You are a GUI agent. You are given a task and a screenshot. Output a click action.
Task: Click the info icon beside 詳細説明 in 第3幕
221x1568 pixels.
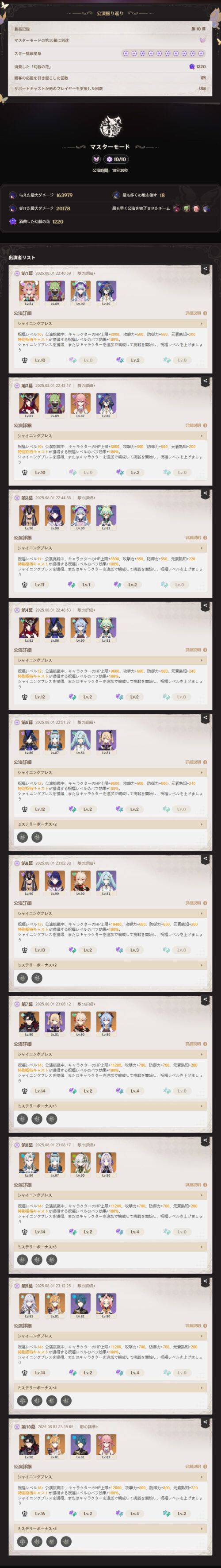(x=205, y=537)
